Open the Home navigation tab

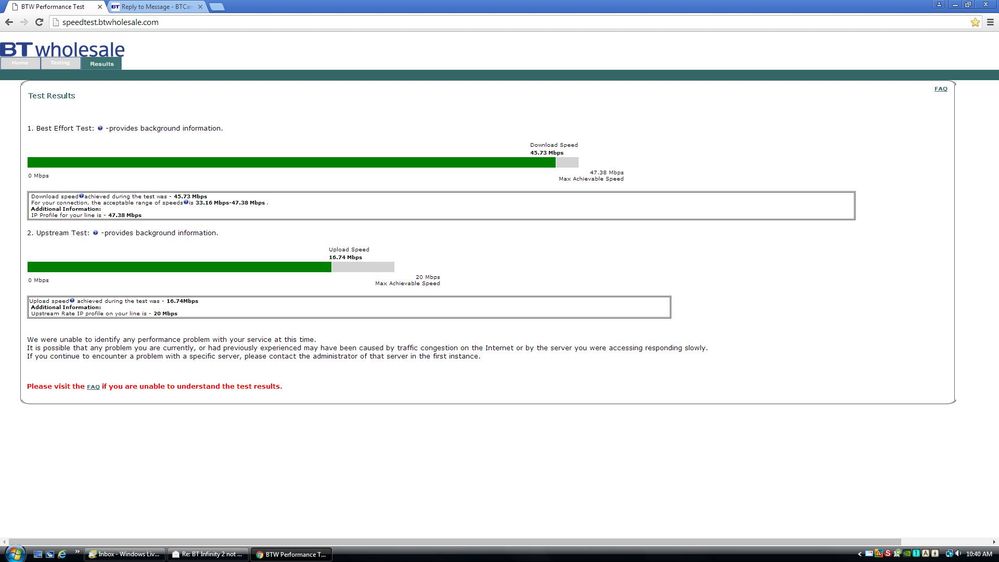[20, 63]
